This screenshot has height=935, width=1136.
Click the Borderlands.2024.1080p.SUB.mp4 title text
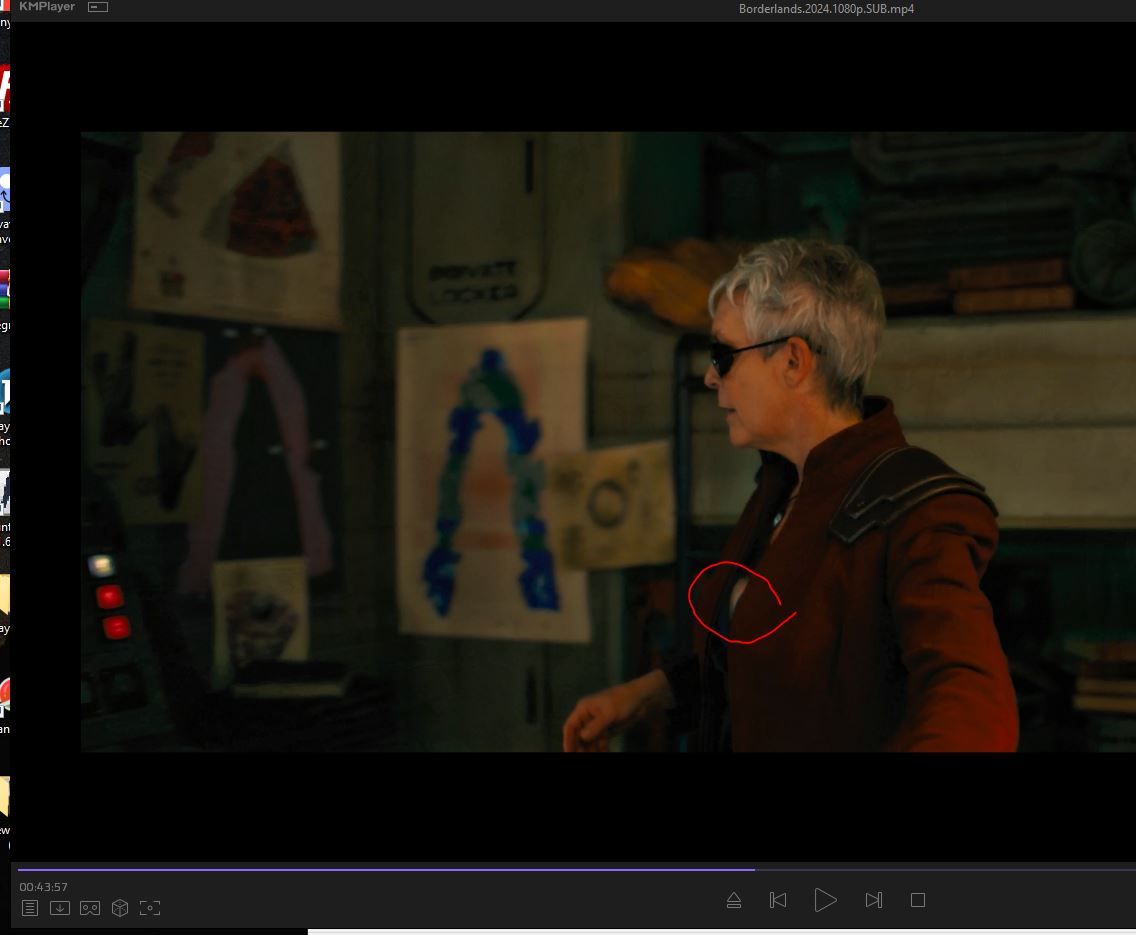826,9
